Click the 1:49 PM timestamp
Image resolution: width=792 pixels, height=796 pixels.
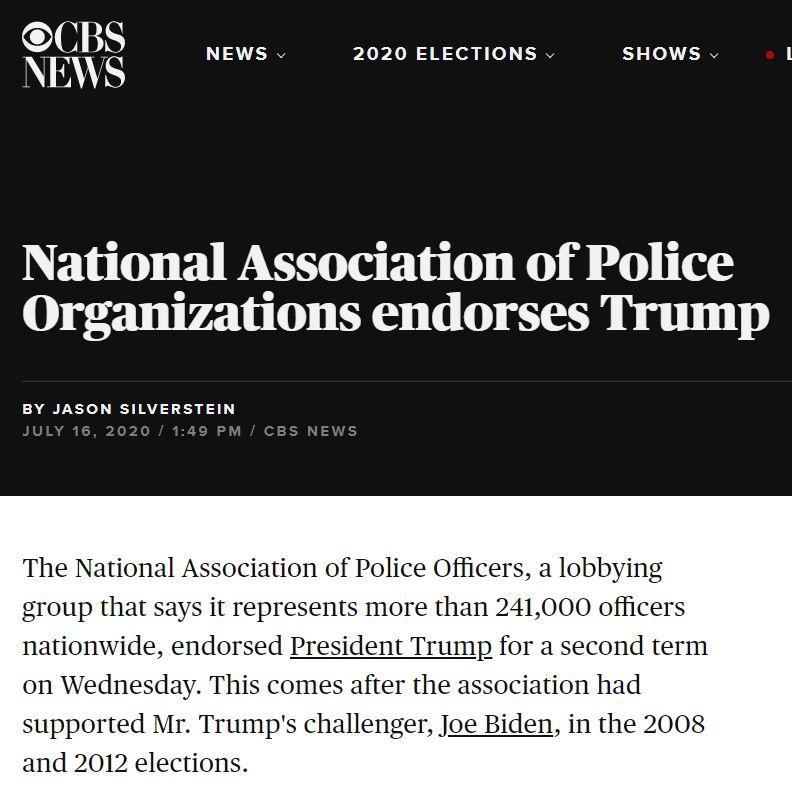coord(207,432)
